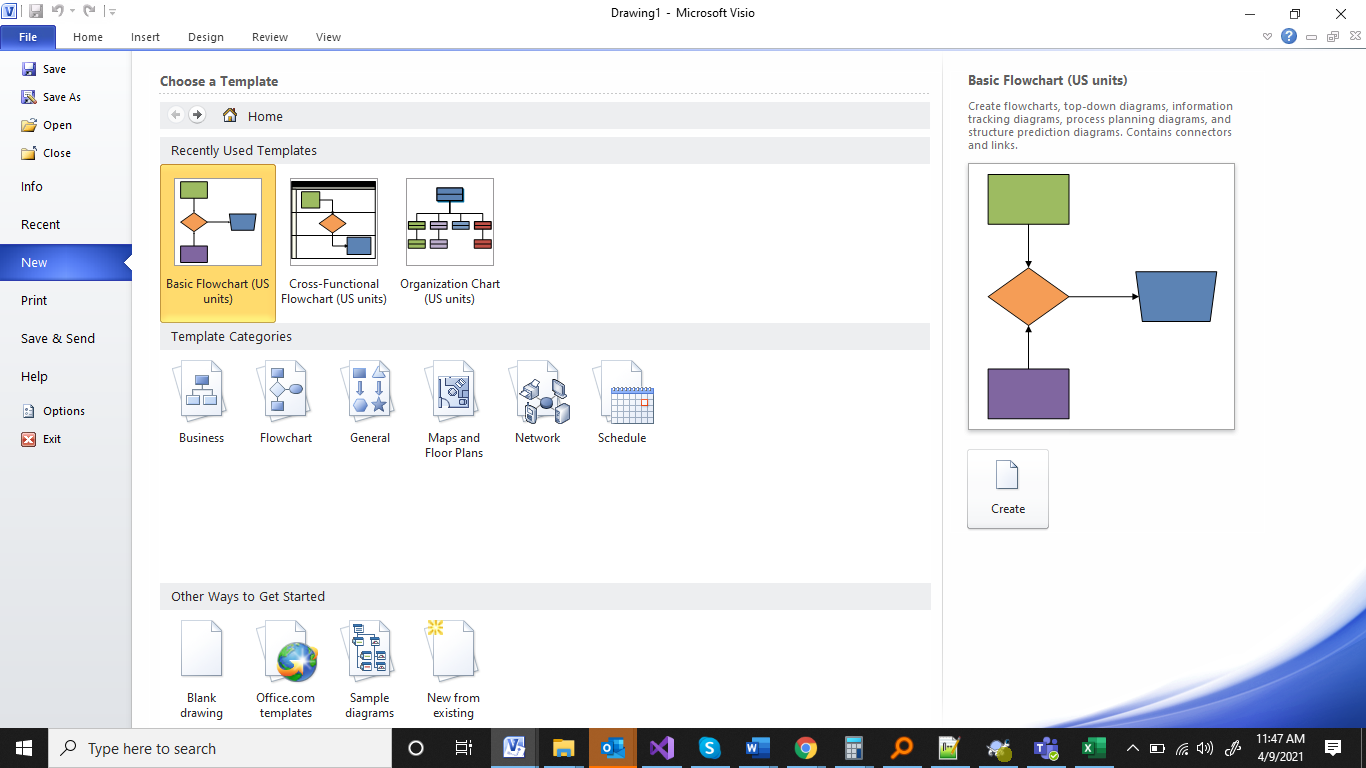1366x768 pixels.
Task: Show hidden system tray icons
Action: point(1132,748)
